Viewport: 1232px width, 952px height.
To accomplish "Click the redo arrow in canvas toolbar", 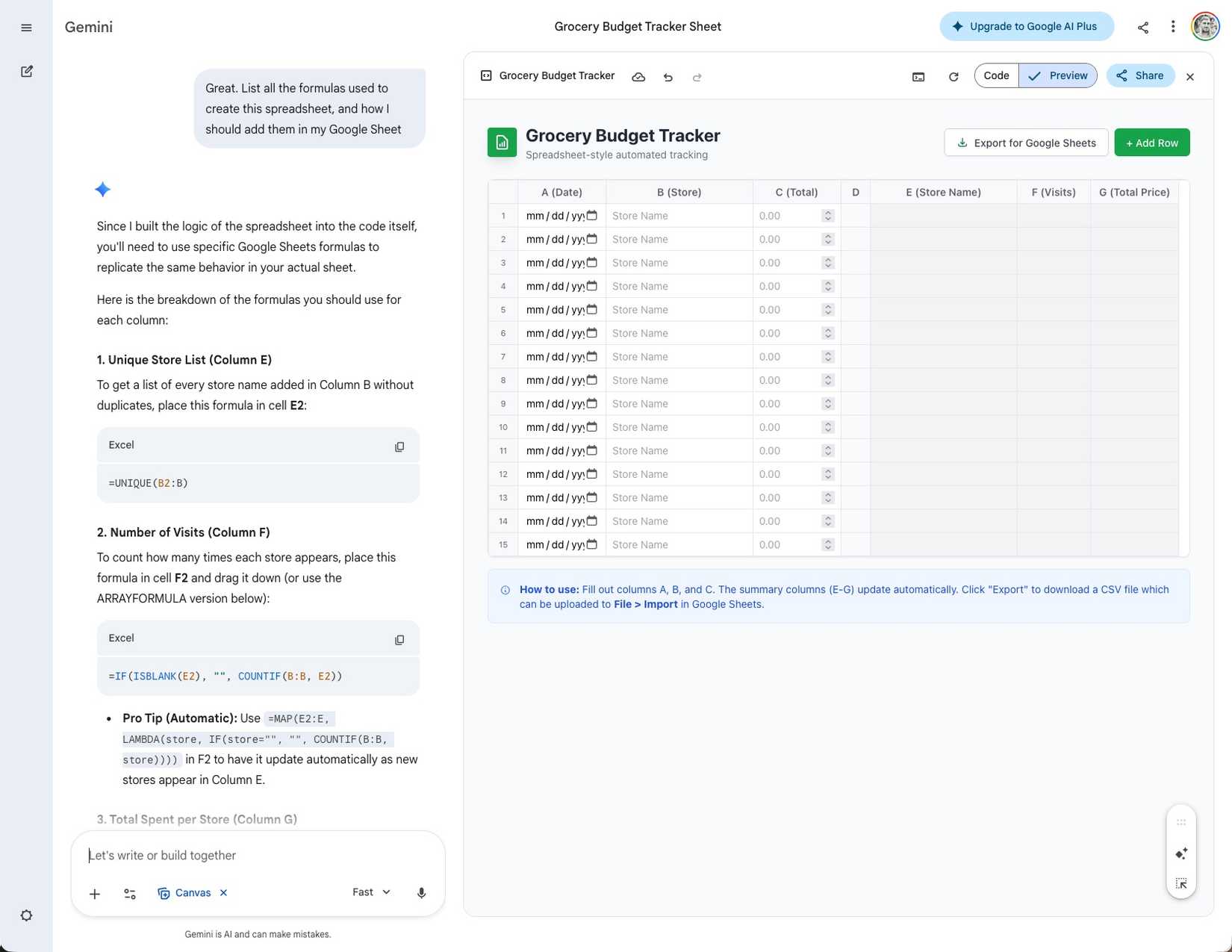I will point(697,77).
